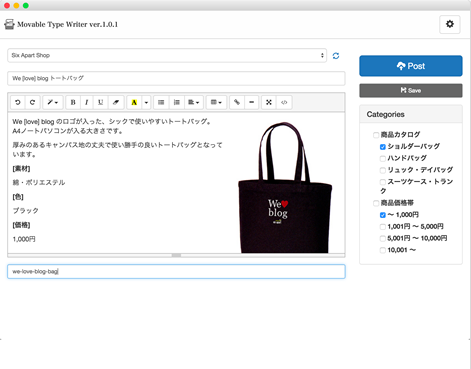
Task: Open settings with the gear icon
Action: 450,24
